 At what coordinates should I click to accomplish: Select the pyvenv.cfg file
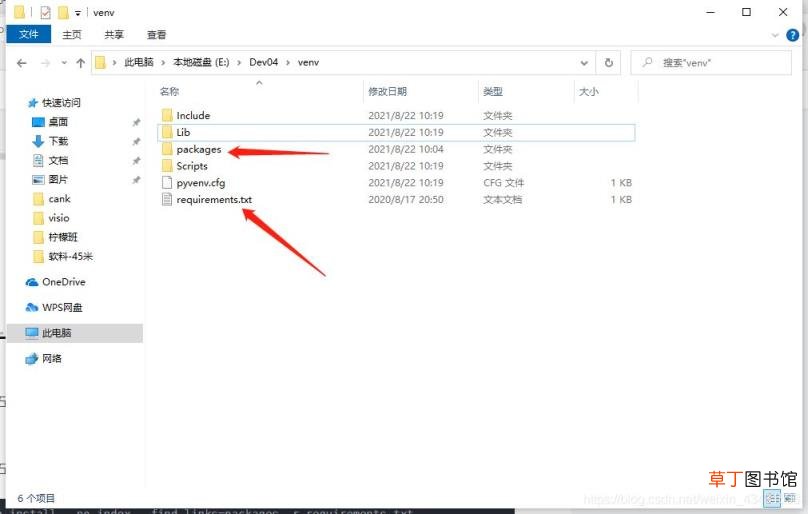tap(200, 183)
